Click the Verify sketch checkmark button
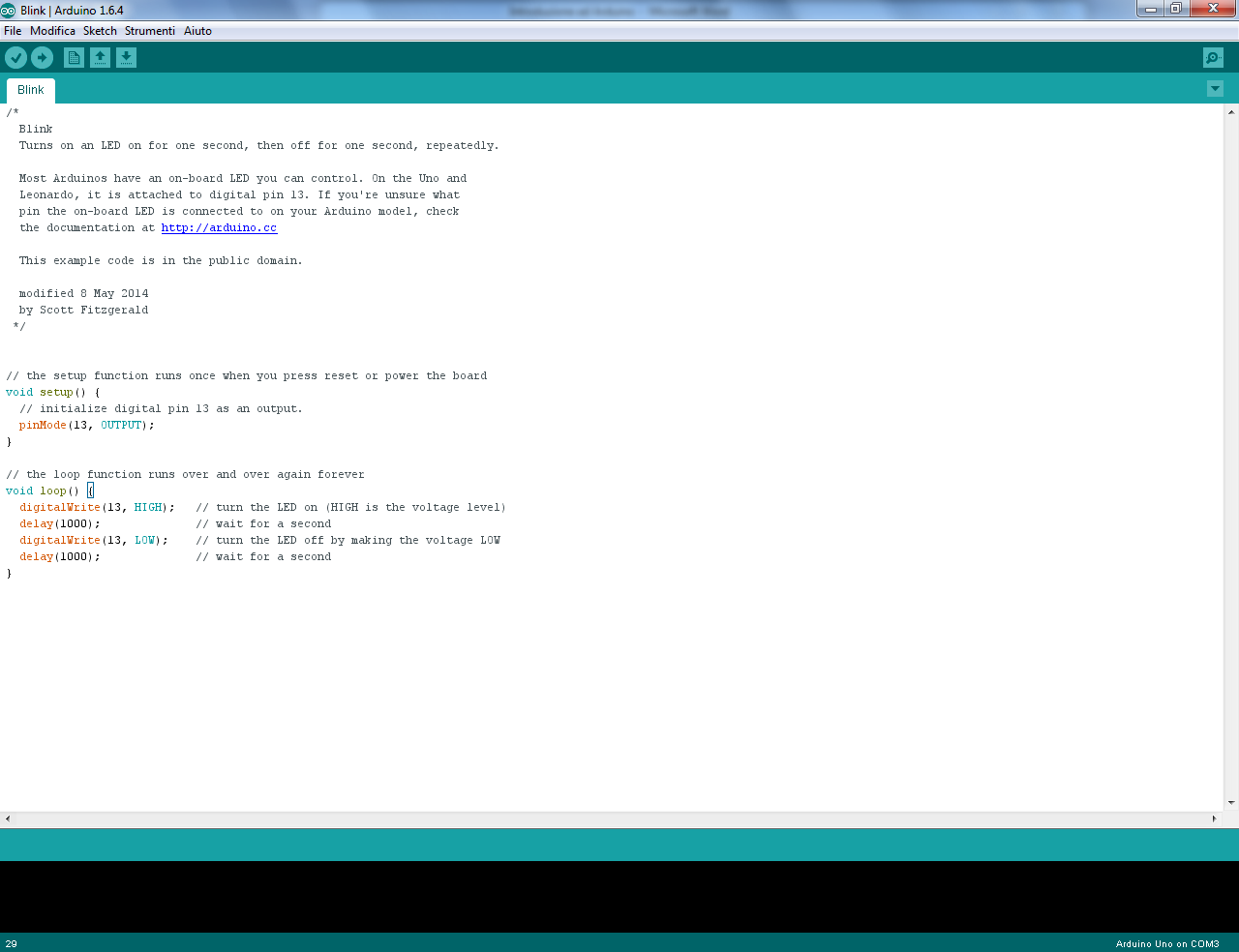Screen dimensions: 1239x952 (15, 58)
